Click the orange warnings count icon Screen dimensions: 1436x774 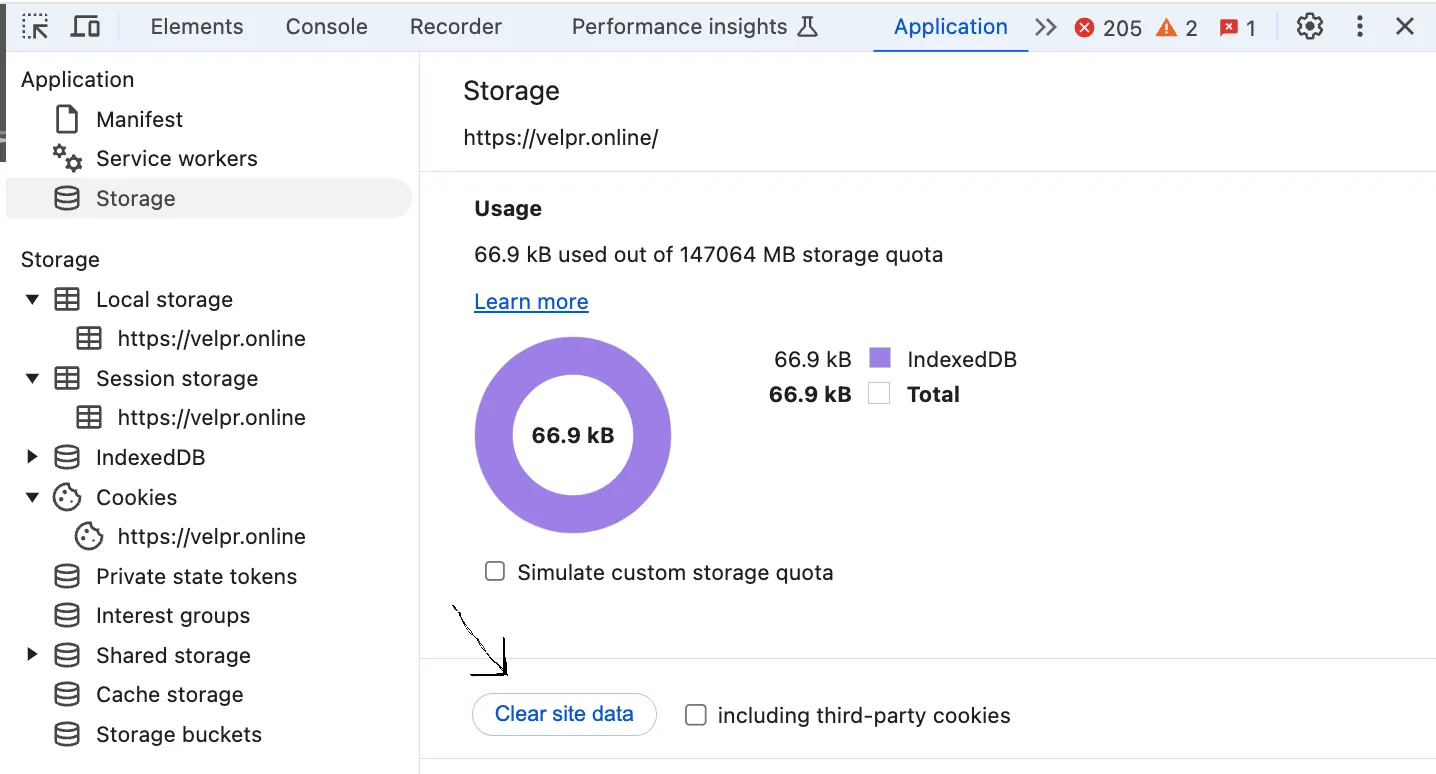[1166, 28]
